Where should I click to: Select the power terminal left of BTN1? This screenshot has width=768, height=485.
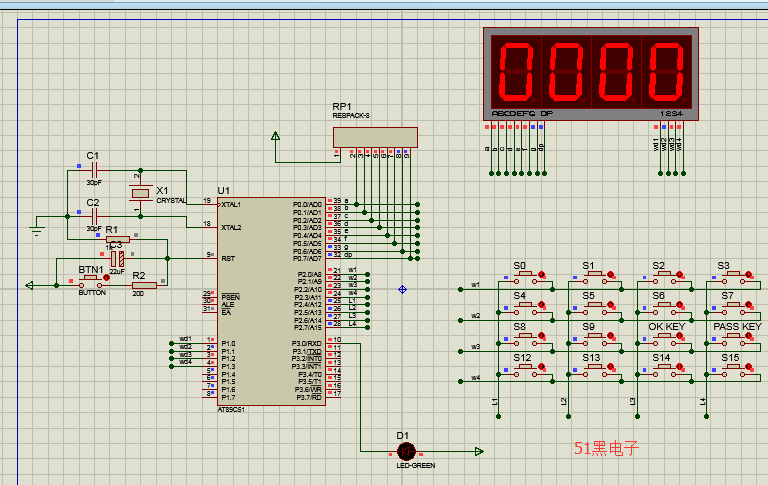pyautogui.click(x=29, y=285)
